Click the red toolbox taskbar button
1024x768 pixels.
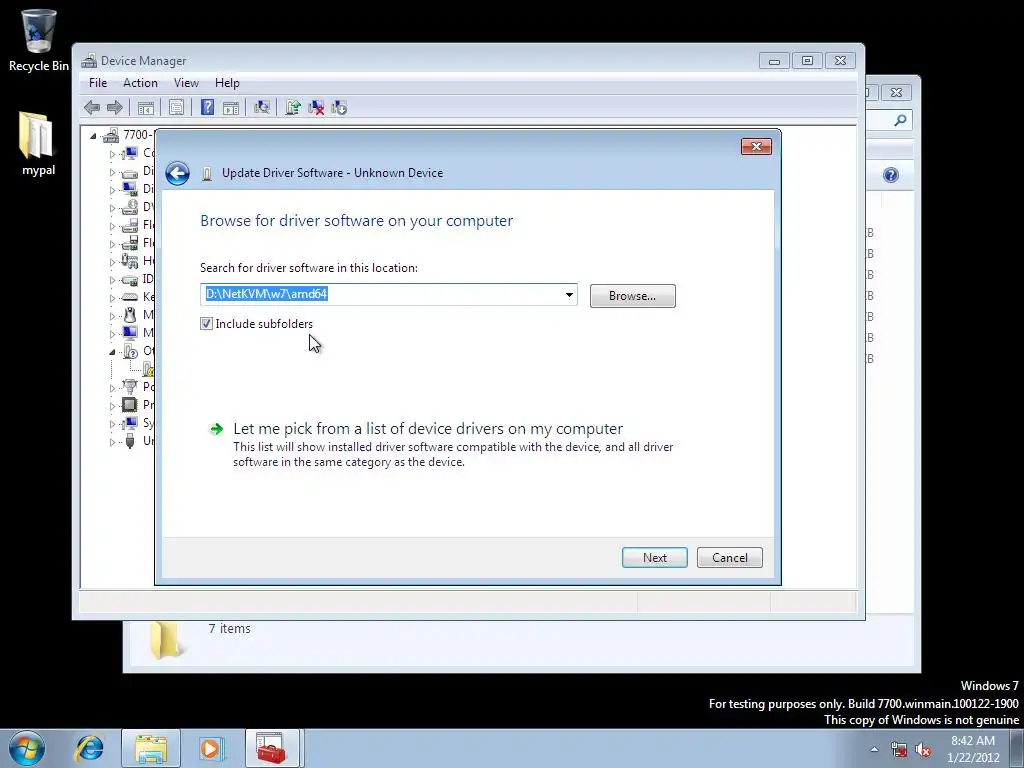[x=272, y=748]
